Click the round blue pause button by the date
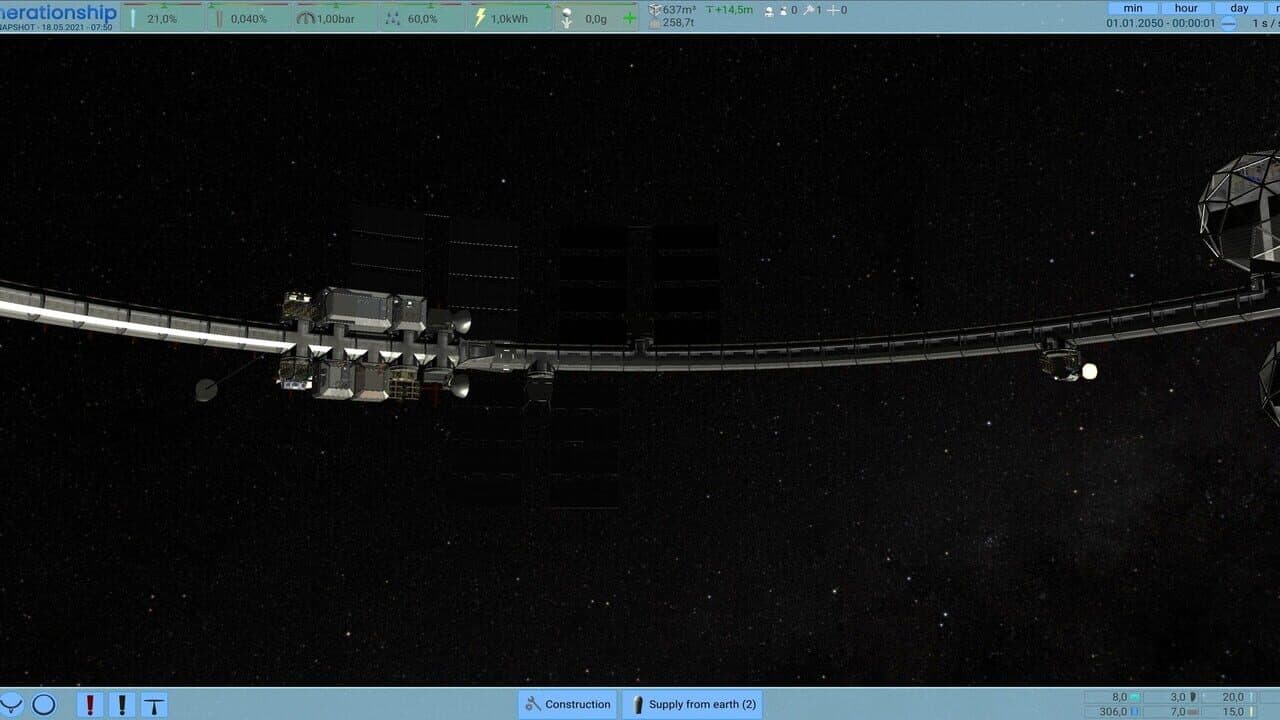The height and width of the screenshot is (720, 1280). tap(1229, 24)
